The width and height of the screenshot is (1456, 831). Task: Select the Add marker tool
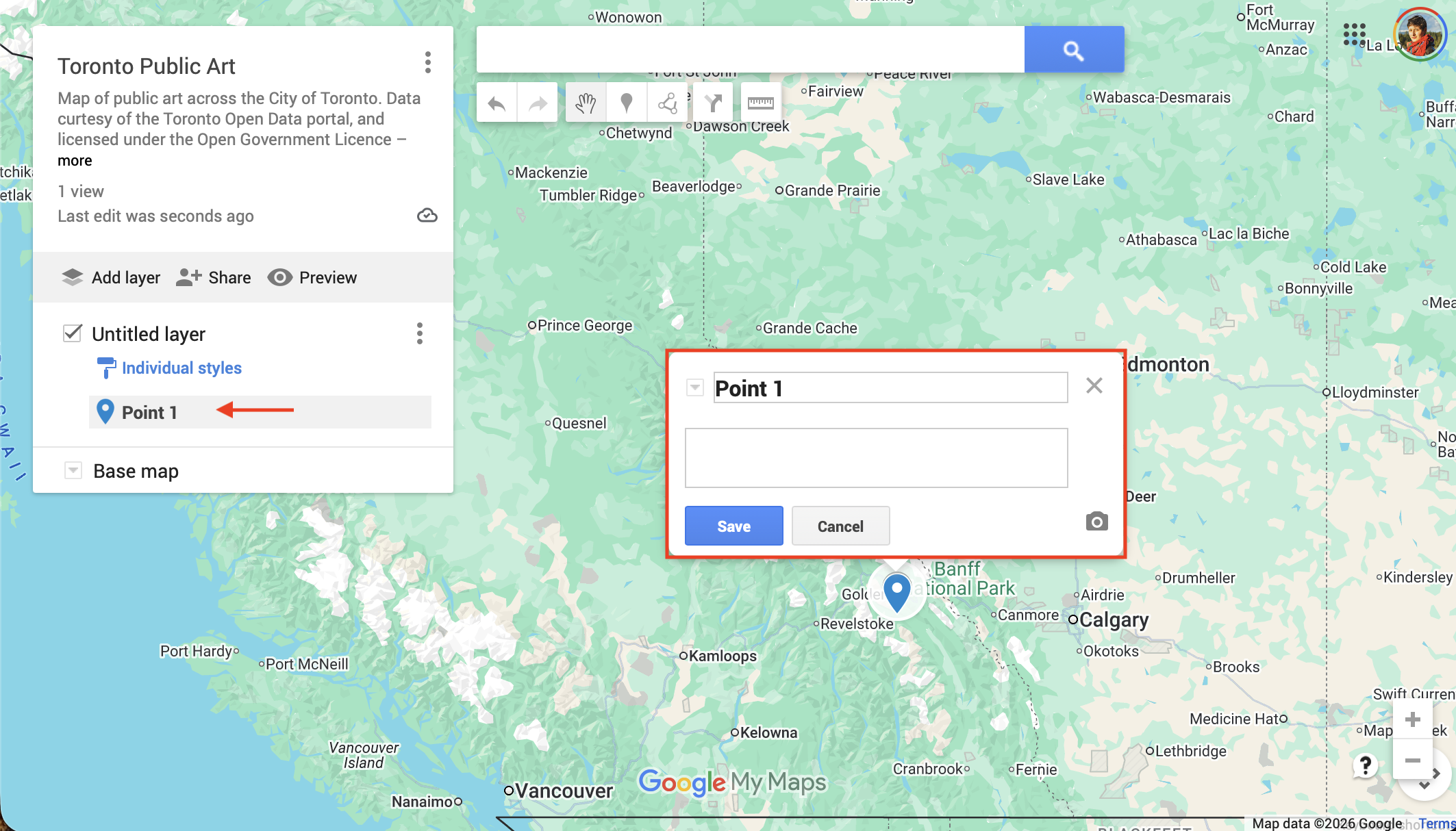[626, 103]
